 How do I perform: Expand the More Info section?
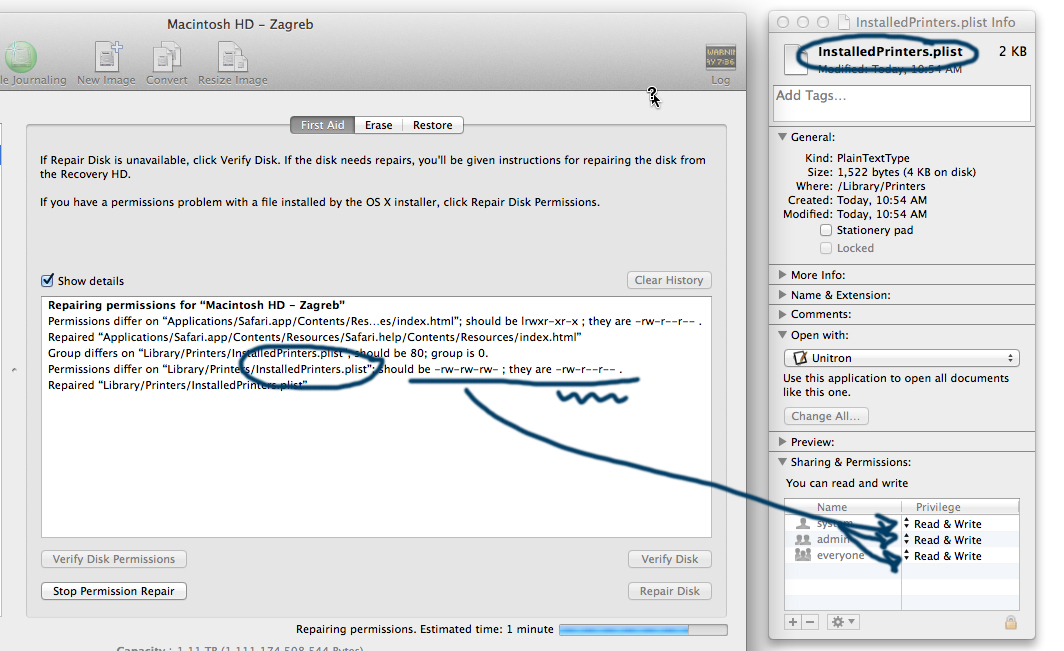[x=782, y=275]
